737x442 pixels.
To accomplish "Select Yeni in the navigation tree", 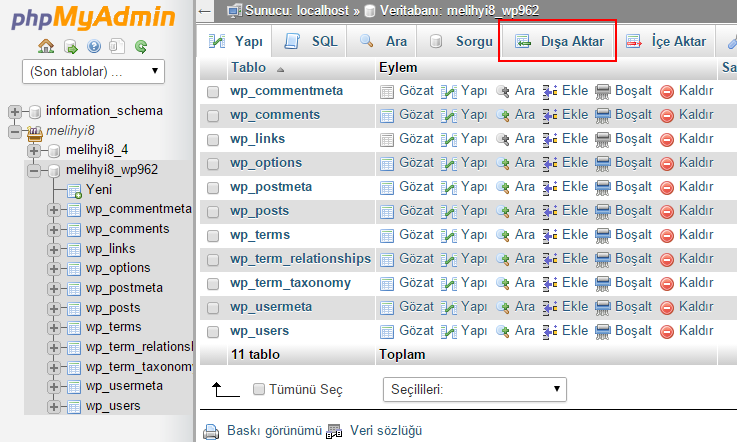I will click(x=99, y=189).
